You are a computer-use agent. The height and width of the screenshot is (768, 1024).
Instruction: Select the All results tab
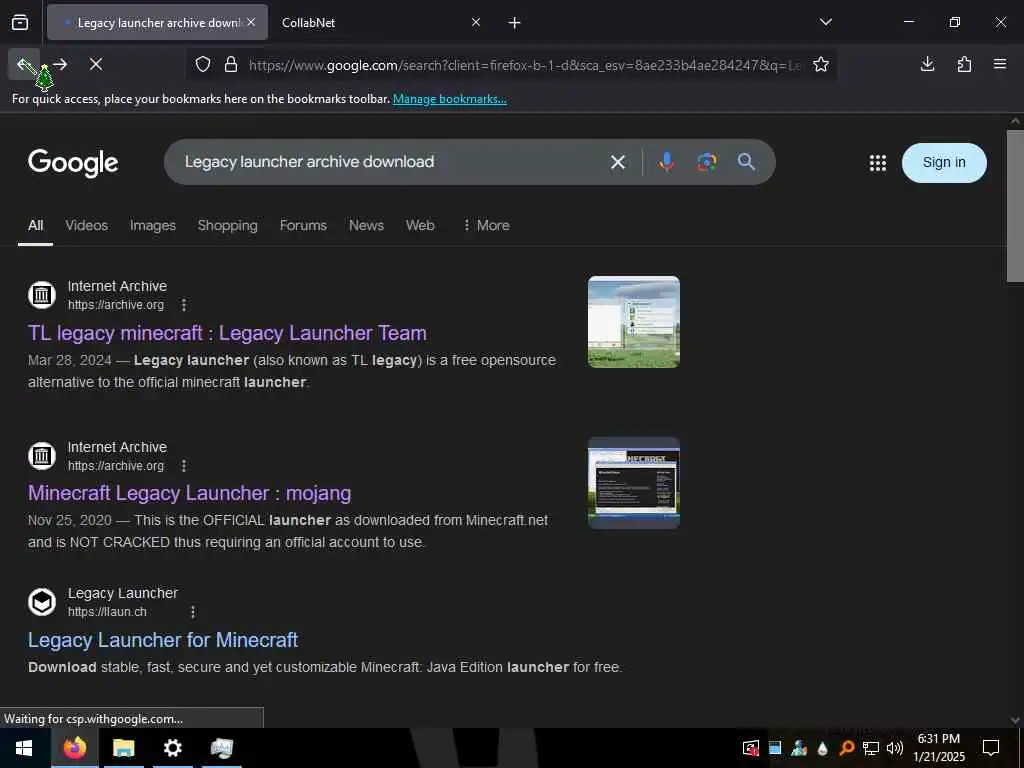[35, 225]
